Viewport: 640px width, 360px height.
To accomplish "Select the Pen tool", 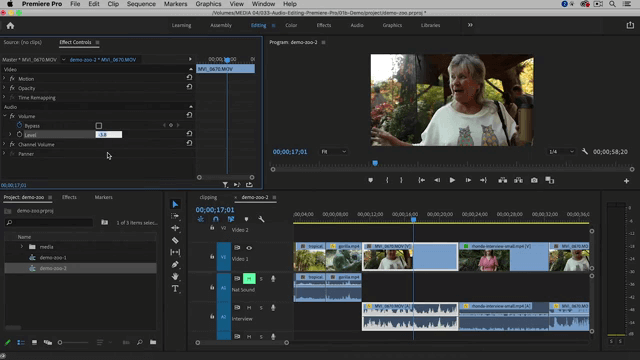I will pyautogui.click(x=175, y=264).
